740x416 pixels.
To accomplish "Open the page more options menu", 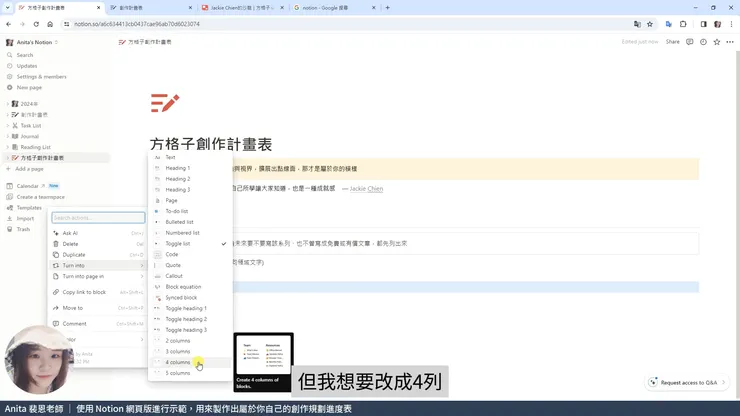I will [x=730, y=42].
